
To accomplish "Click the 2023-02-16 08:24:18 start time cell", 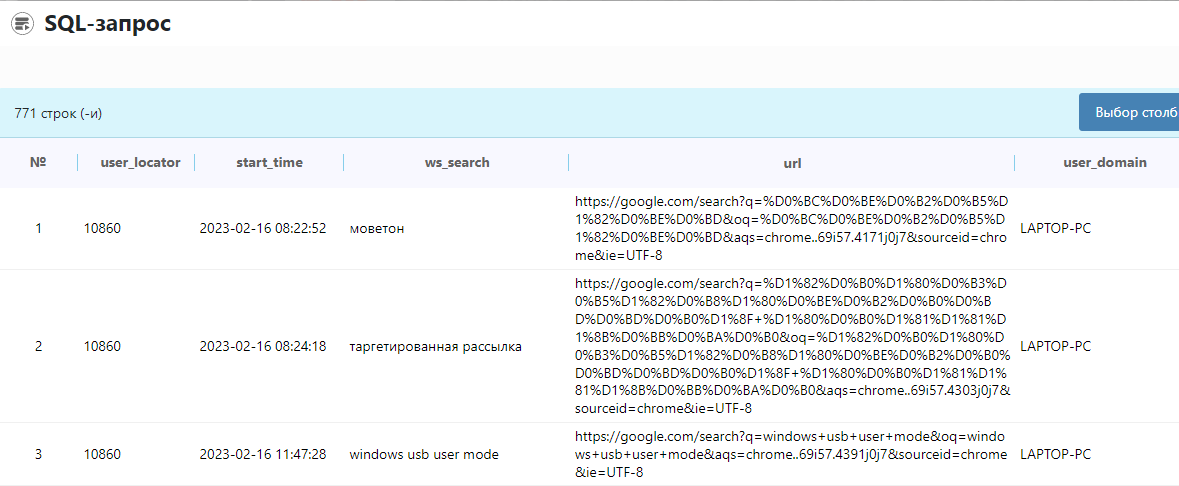I will [263, 347].
